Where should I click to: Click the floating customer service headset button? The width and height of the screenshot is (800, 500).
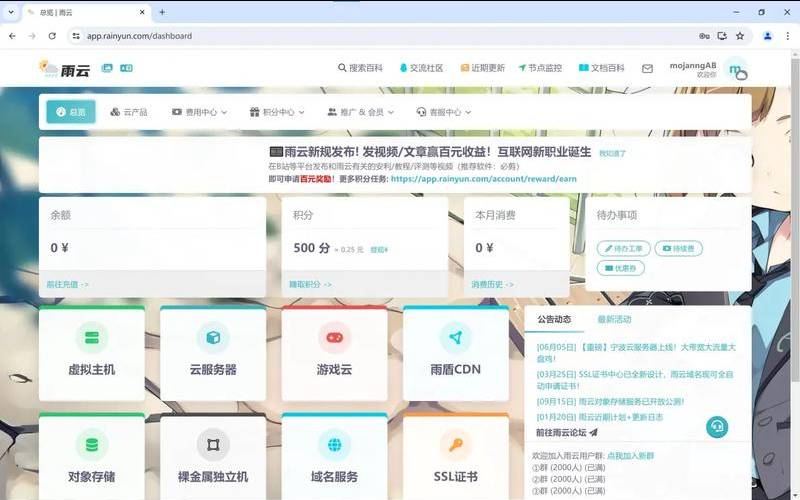click(x=717, y=427)
